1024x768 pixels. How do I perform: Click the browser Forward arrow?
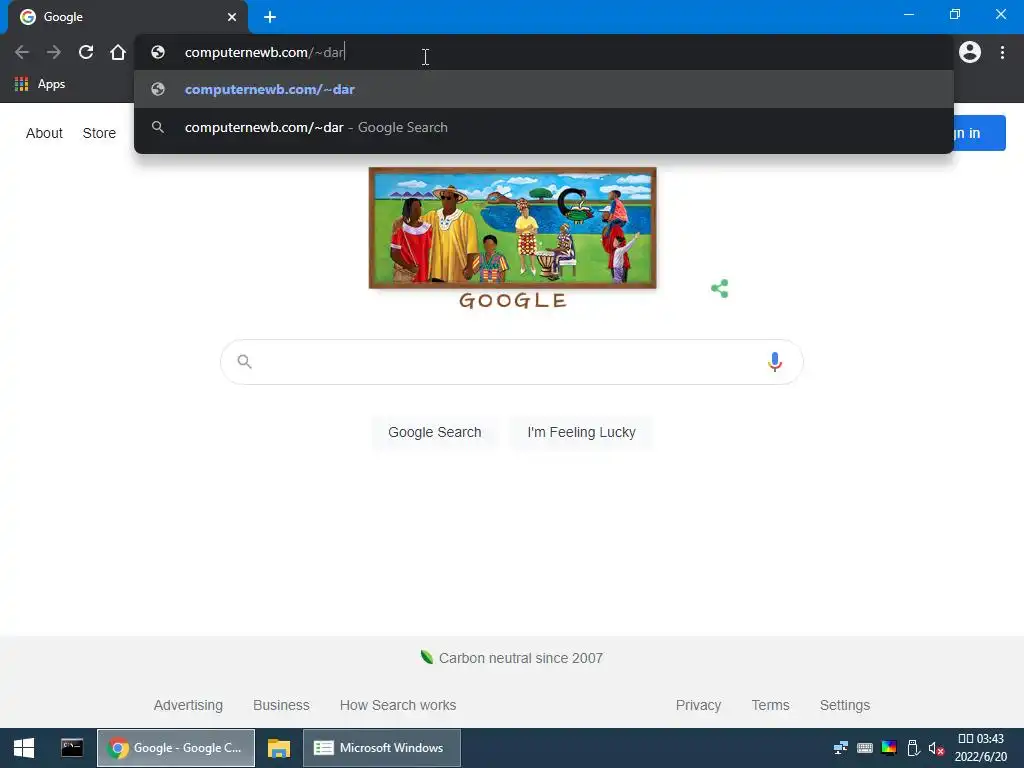[x=54, y=52]
